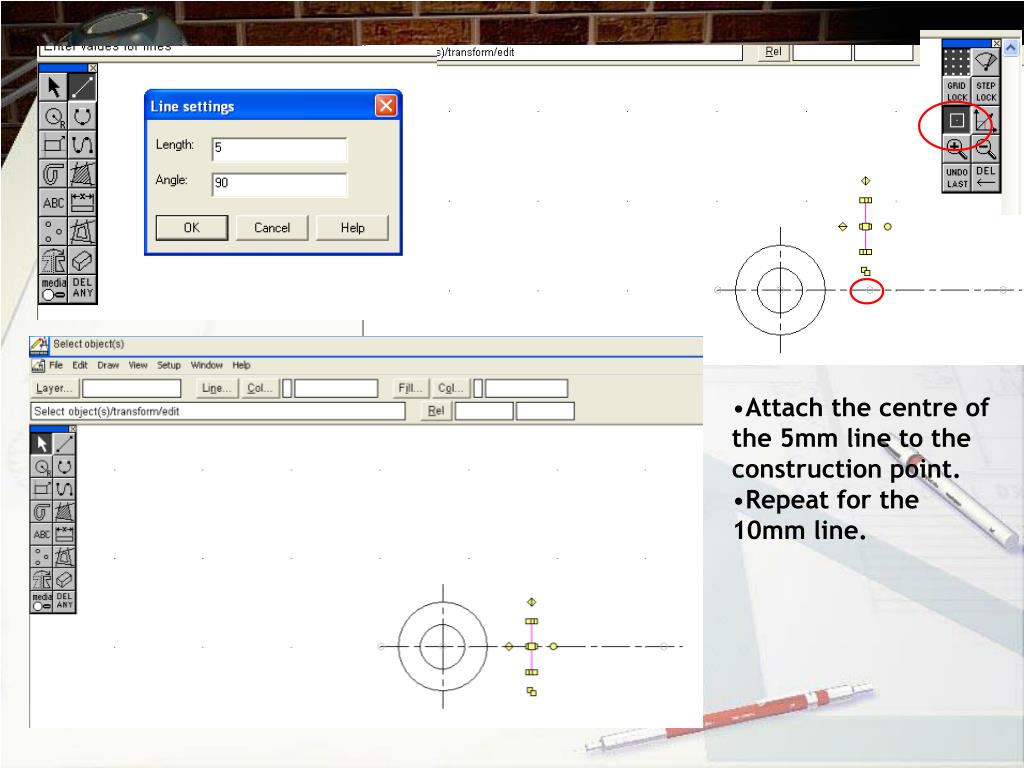Open the Draw menu

108,365
